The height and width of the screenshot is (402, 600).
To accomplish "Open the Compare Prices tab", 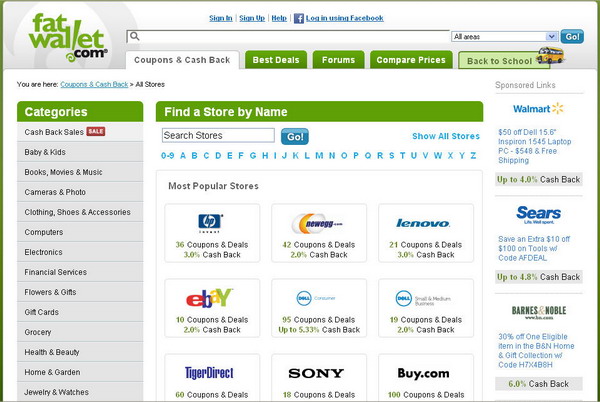I will click(x=411, y=60).
